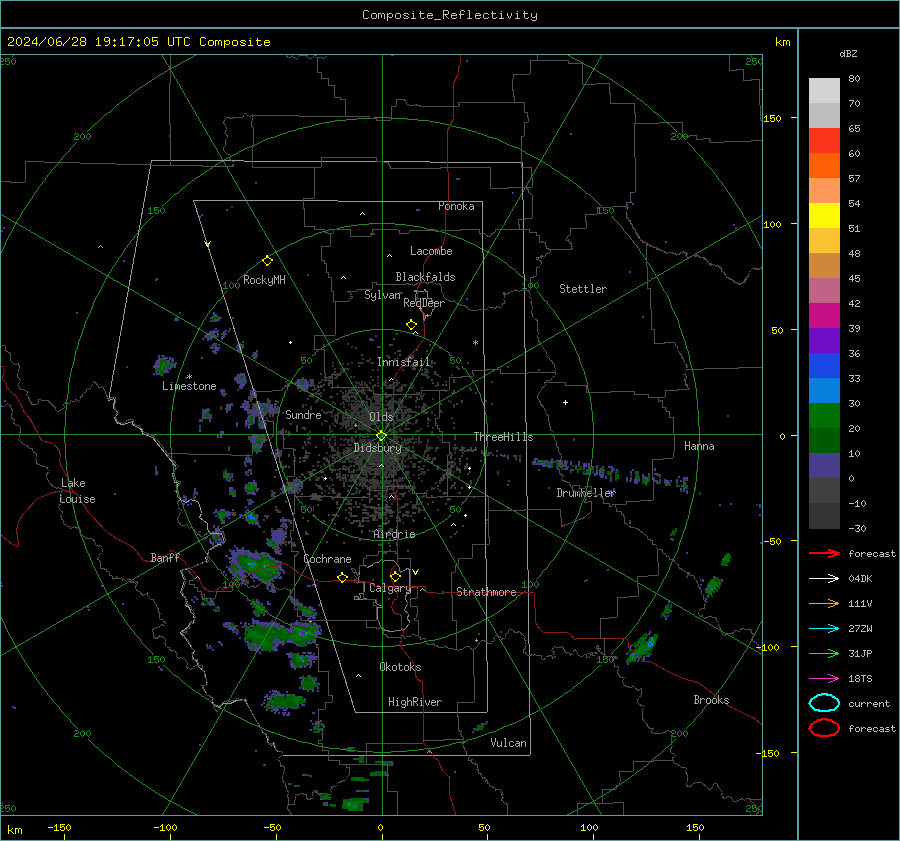The width and height of the screenshot is (900, 841).
Task: Click the Vulcan city label
Action: point(509,743)
